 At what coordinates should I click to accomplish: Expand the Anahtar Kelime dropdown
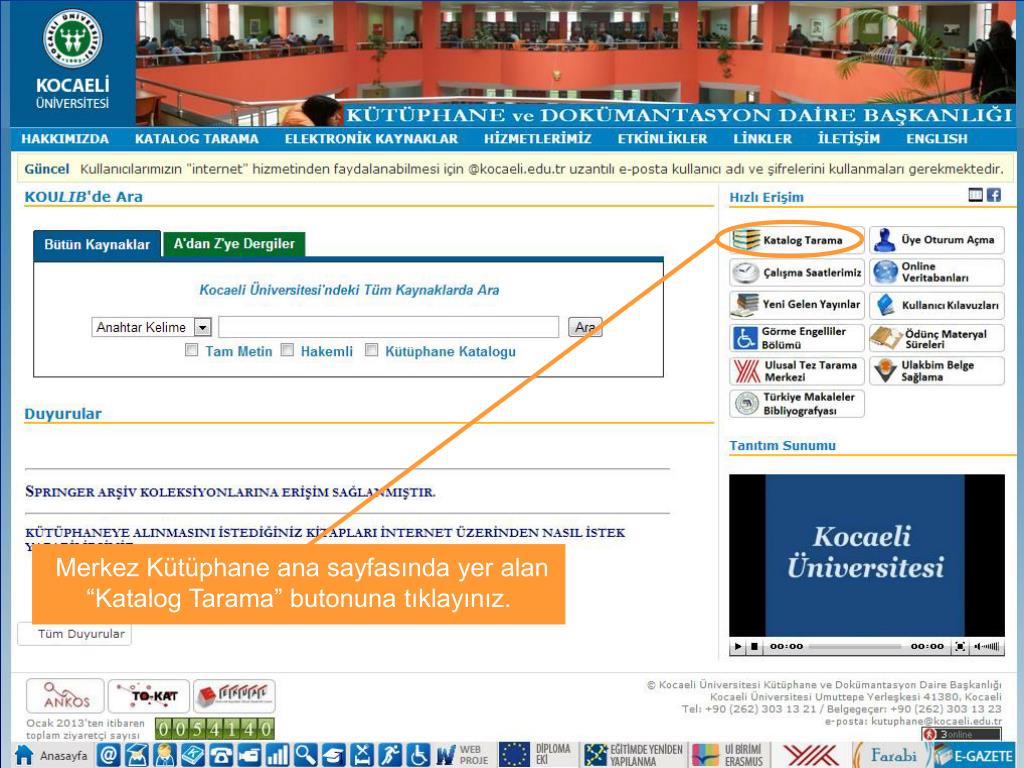(203, 327)
